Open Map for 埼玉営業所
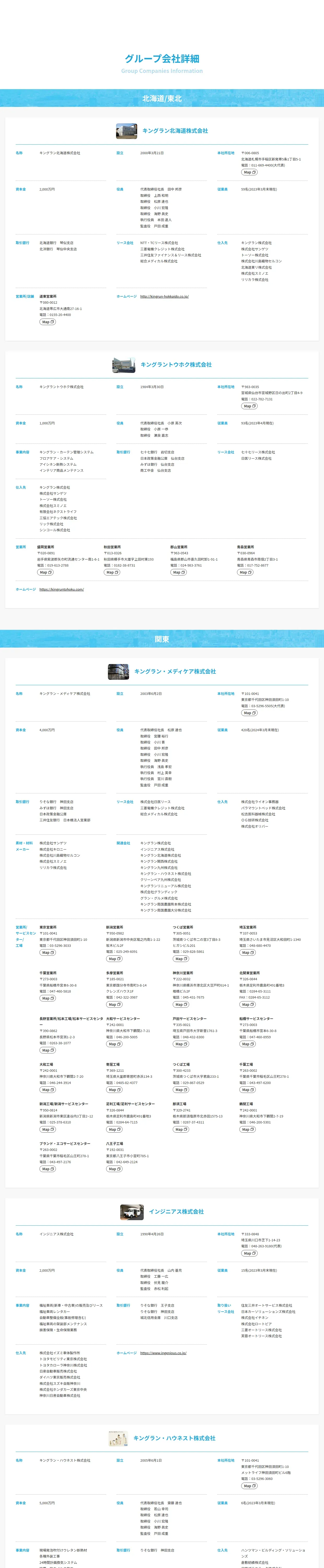The width and height of the screenshot is (324, 1568). [x=247, y=953]
